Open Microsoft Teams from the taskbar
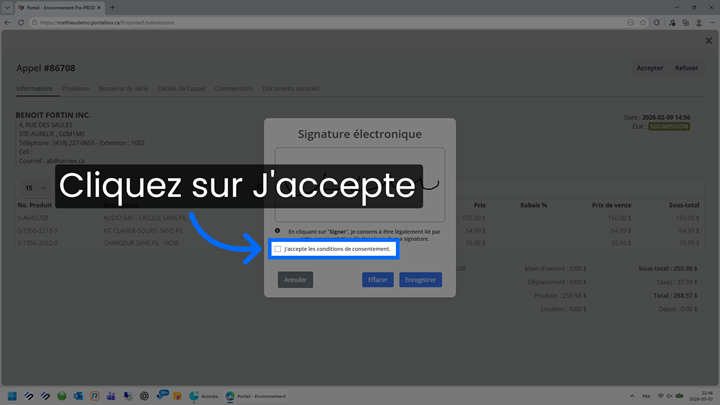 tap(111, 396)
